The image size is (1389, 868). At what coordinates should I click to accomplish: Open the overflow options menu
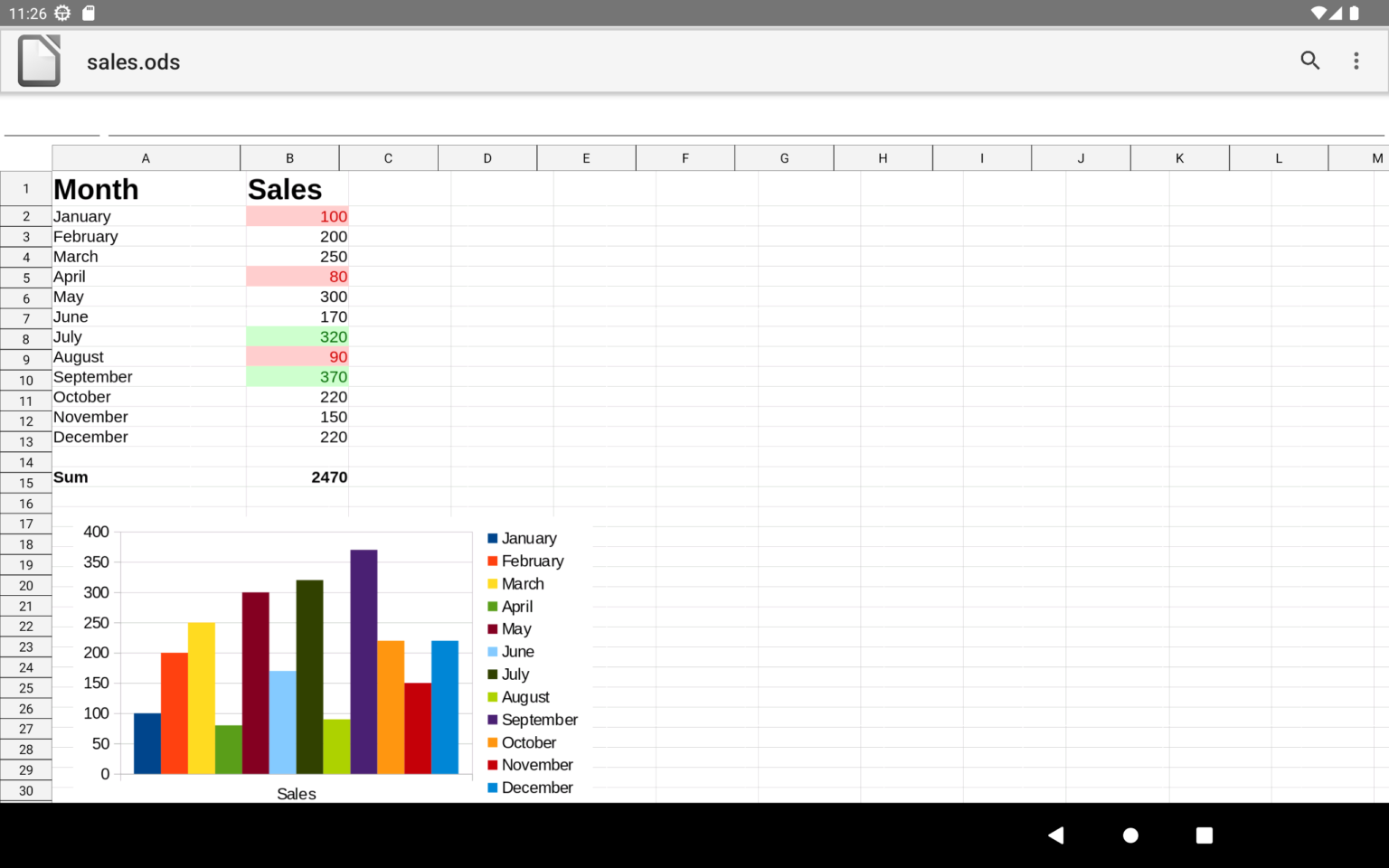tap(1356, 61)
